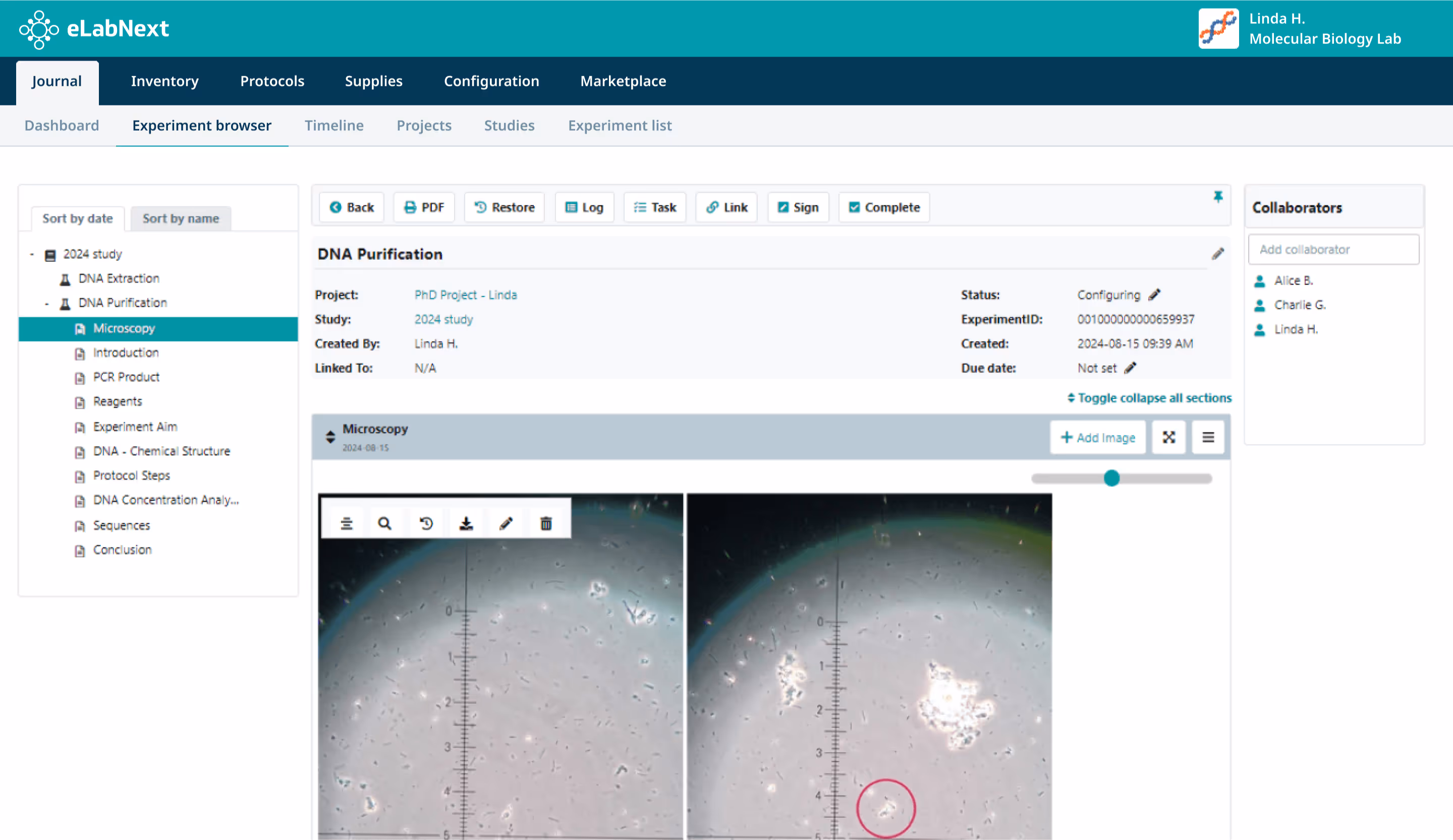
Task: Pin the experiment toolbar
Action: (x=1218, y=197)
